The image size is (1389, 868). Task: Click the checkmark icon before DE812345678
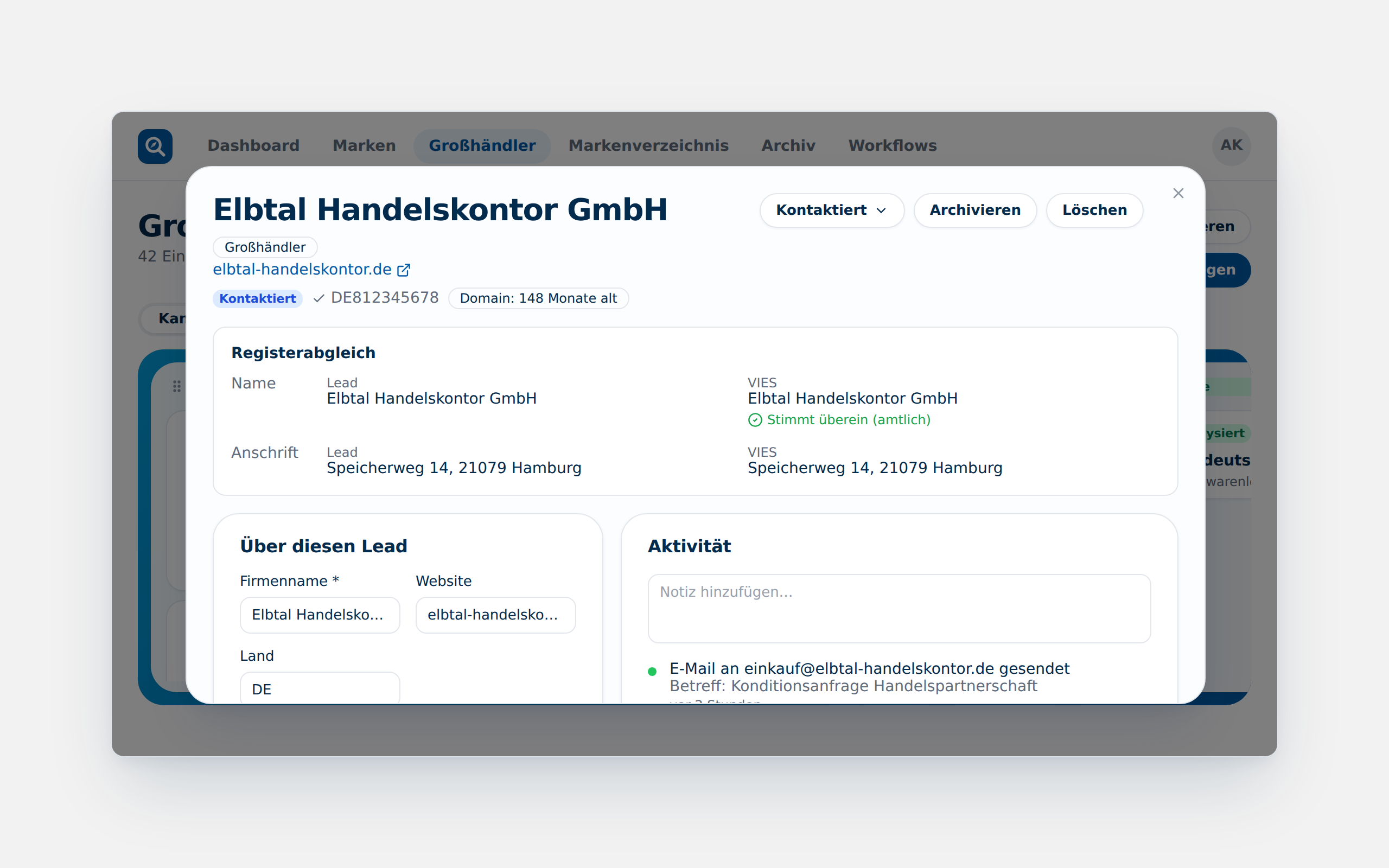pyautogui.click(x=319, y=298)
